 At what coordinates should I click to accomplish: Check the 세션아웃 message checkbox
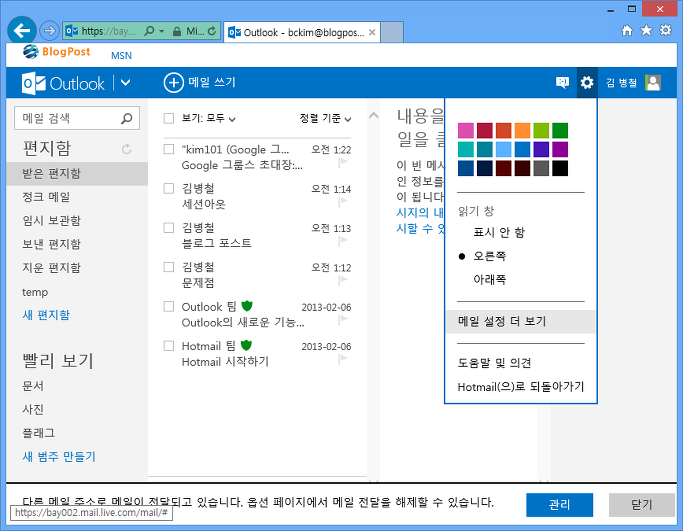coord(169,189)
